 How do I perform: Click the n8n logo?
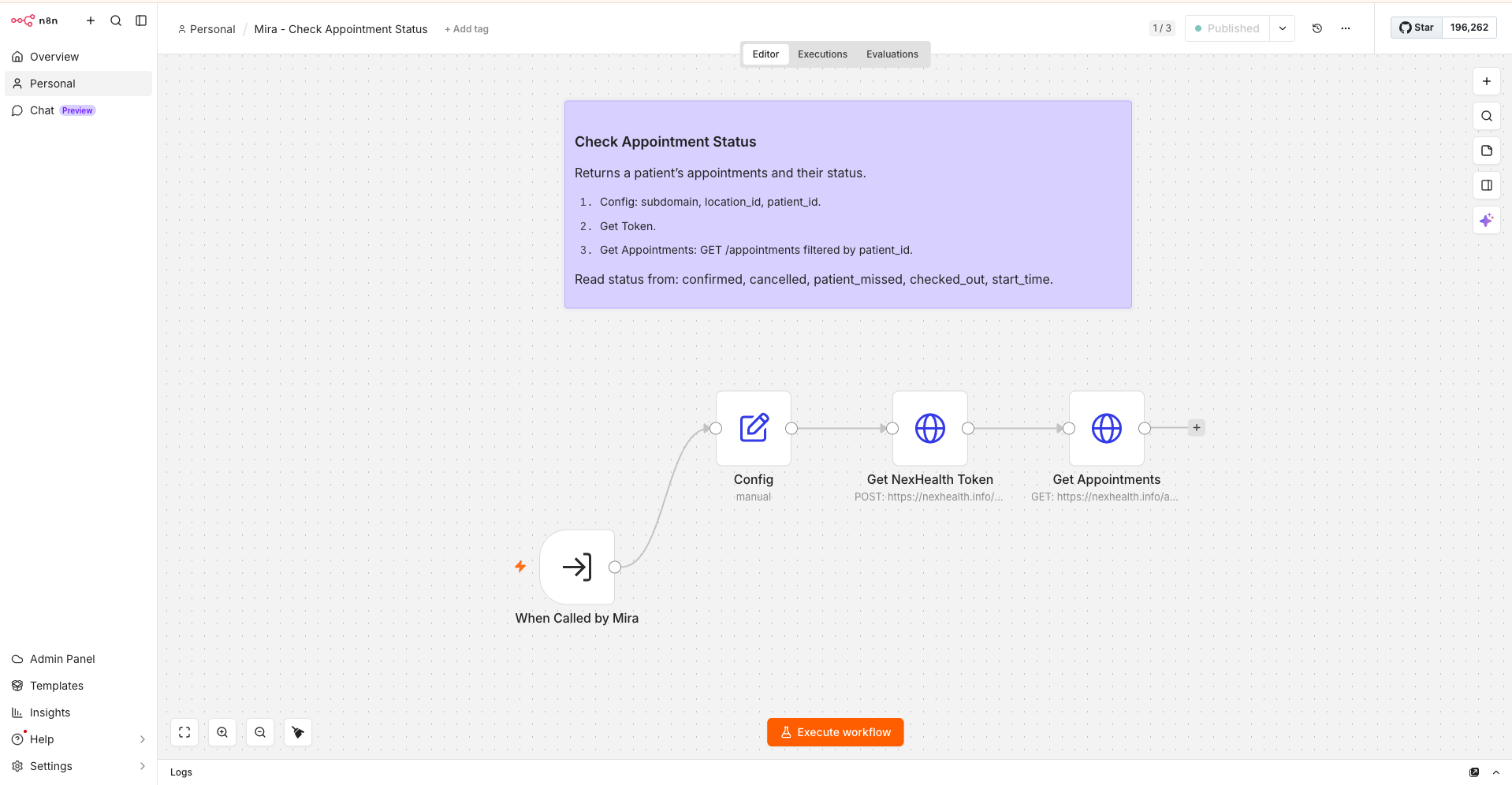(x=34, y=20)
